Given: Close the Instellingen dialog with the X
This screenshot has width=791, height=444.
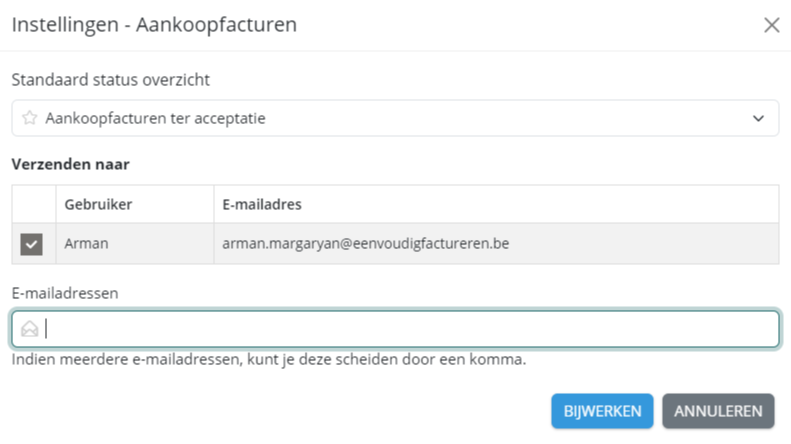Looking at the screenshot, I should click(771, 25).
